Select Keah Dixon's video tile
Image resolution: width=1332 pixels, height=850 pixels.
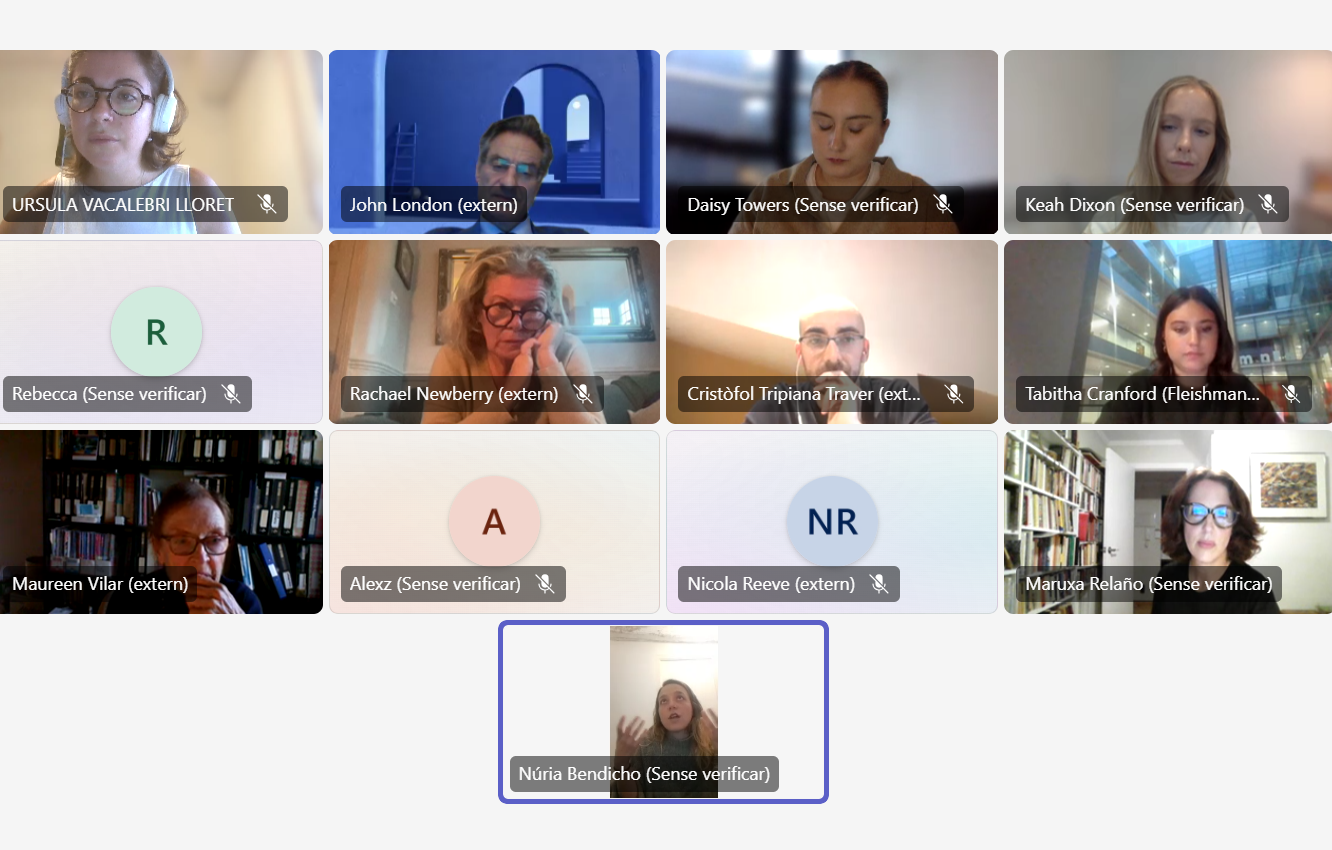coord(1168,142)
